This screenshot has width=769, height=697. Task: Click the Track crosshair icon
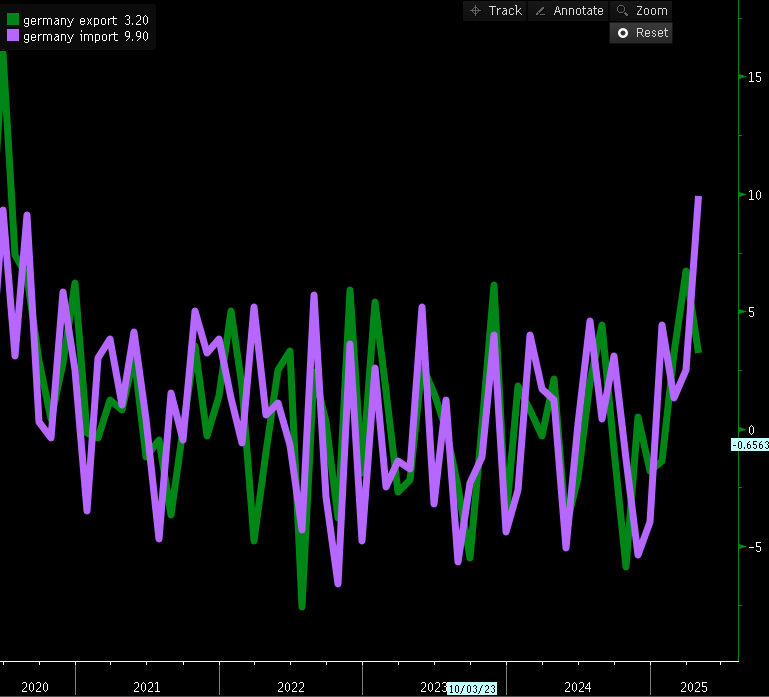[x=475, y=11]
